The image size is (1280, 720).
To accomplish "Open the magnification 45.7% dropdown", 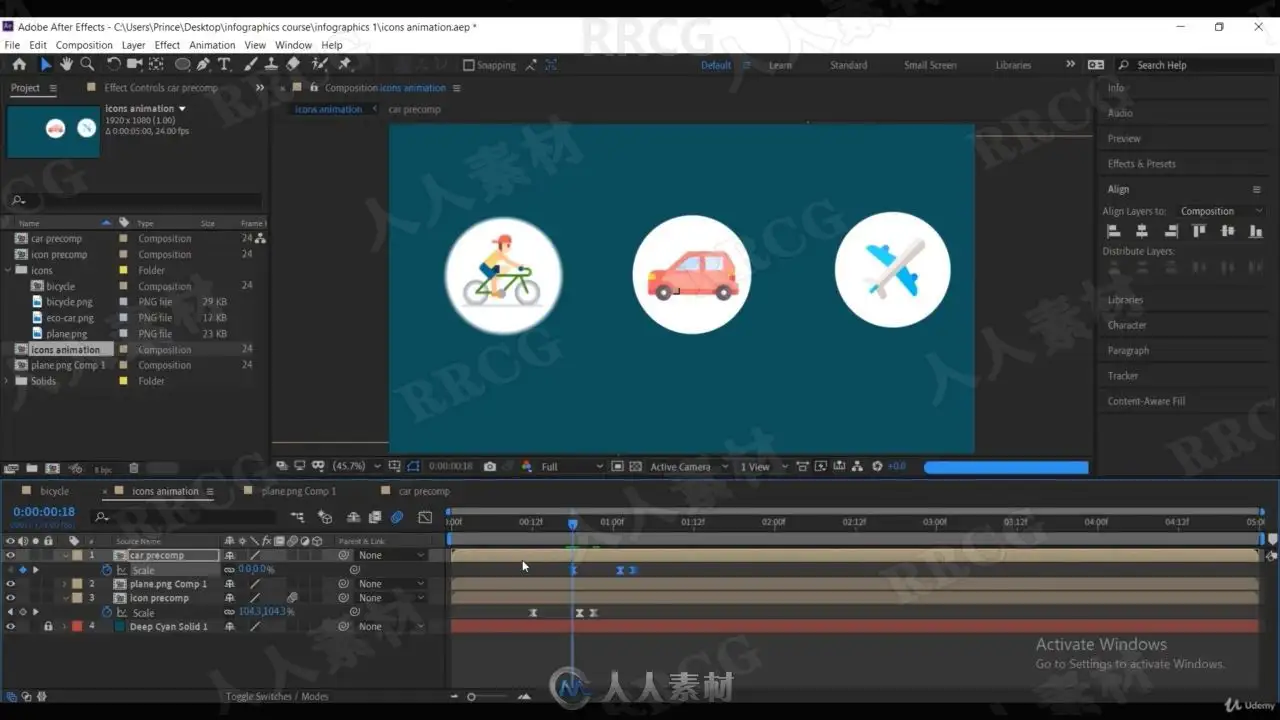I will (x=357, y=466).
